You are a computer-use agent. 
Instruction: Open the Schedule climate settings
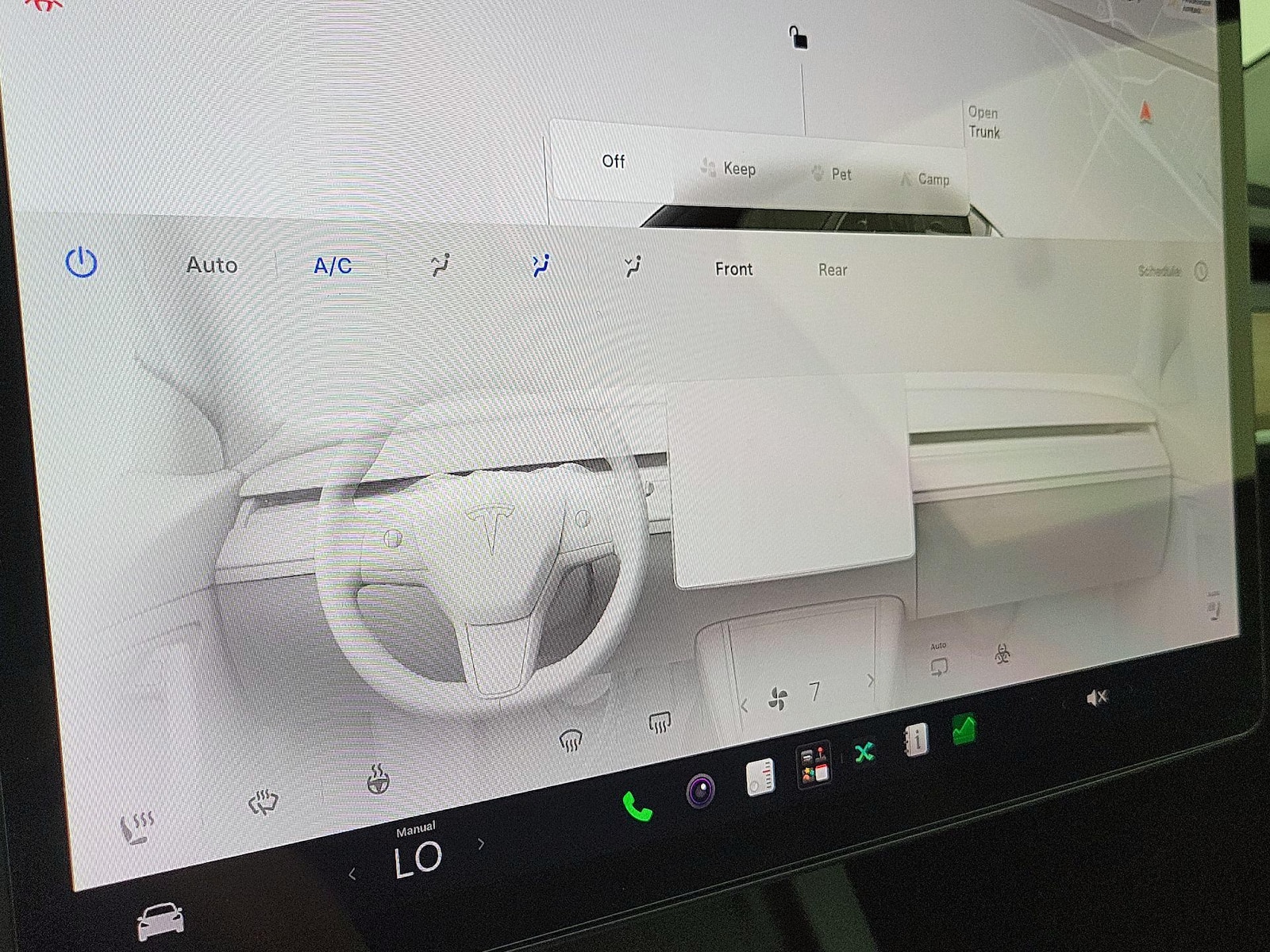point(1160,271)
